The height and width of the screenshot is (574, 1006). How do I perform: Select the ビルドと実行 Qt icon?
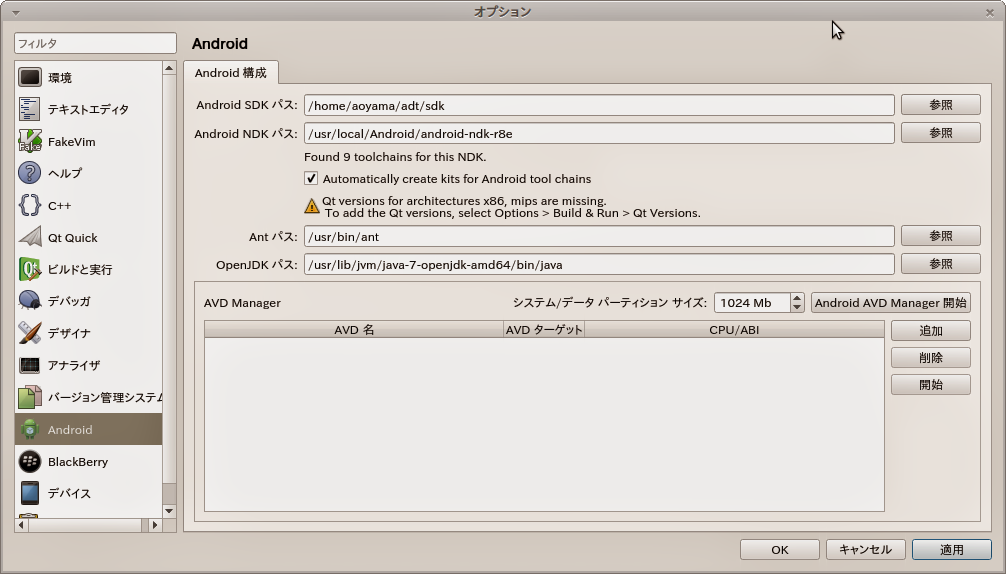tap(30, 269)
